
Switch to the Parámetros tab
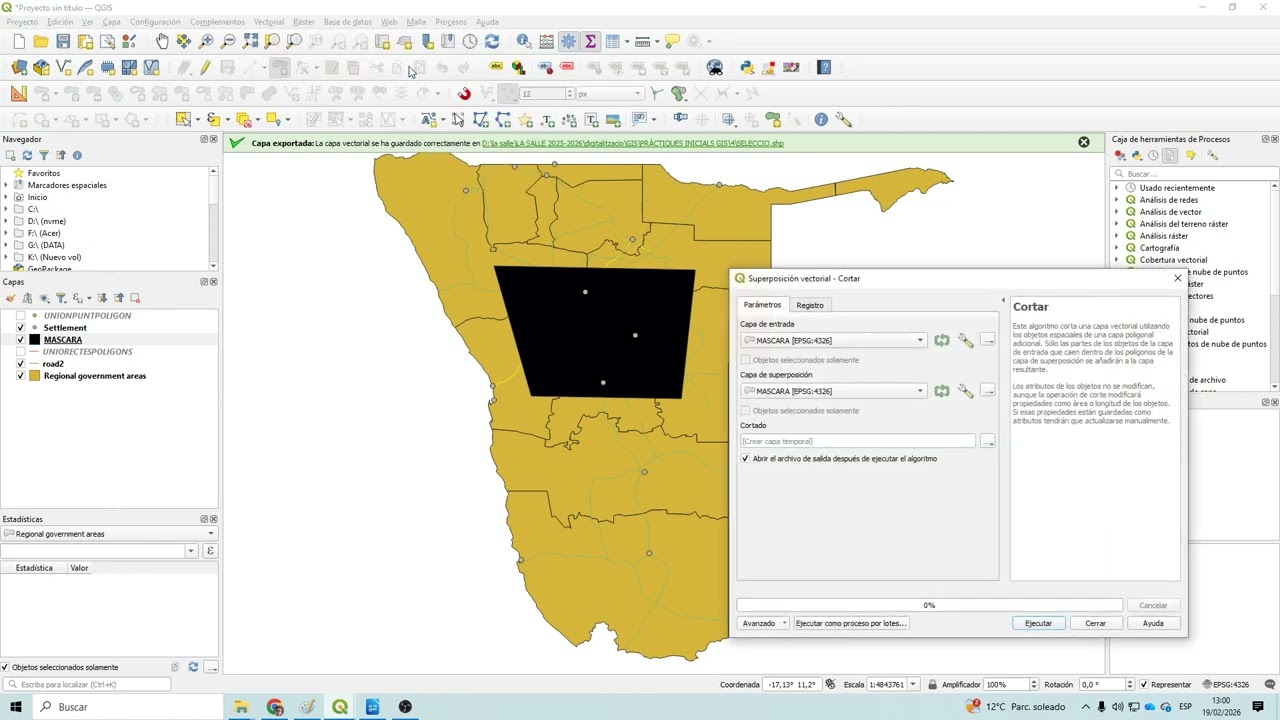tap(762, 305)
